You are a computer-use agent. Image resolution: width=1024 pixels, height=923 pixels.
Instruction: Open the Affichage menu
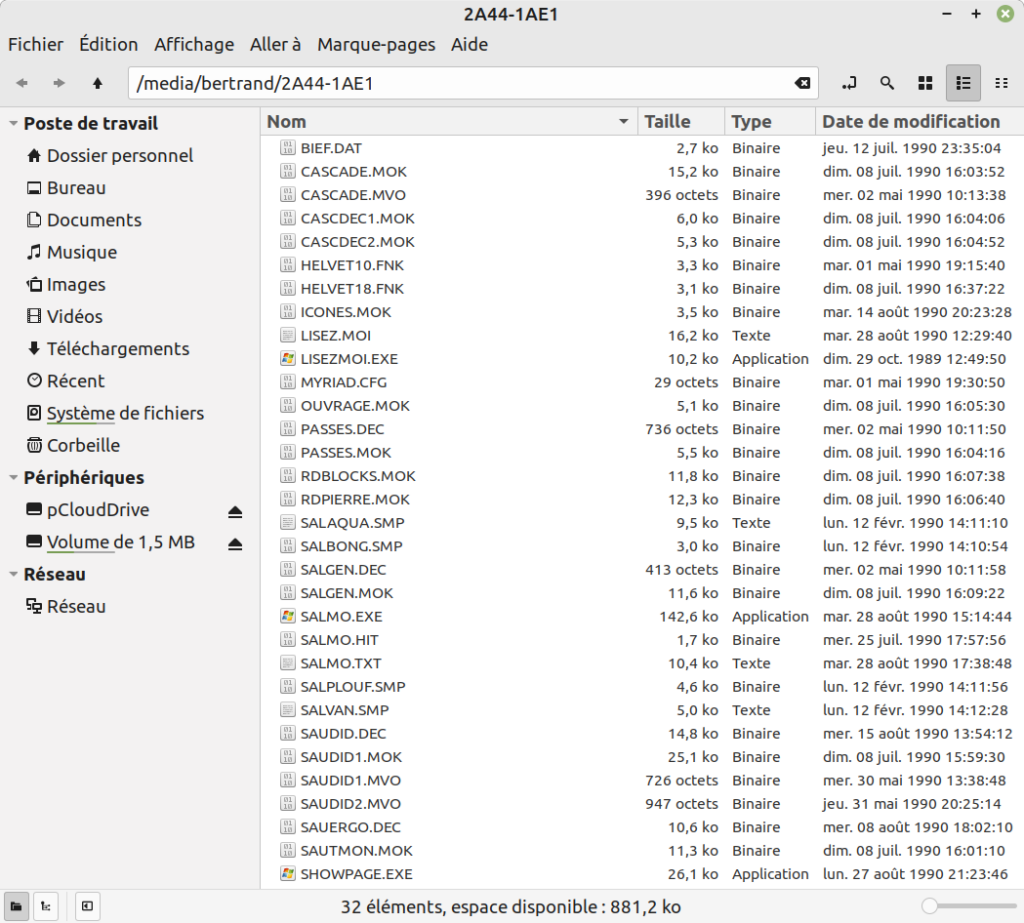click(x=194, y=44)
